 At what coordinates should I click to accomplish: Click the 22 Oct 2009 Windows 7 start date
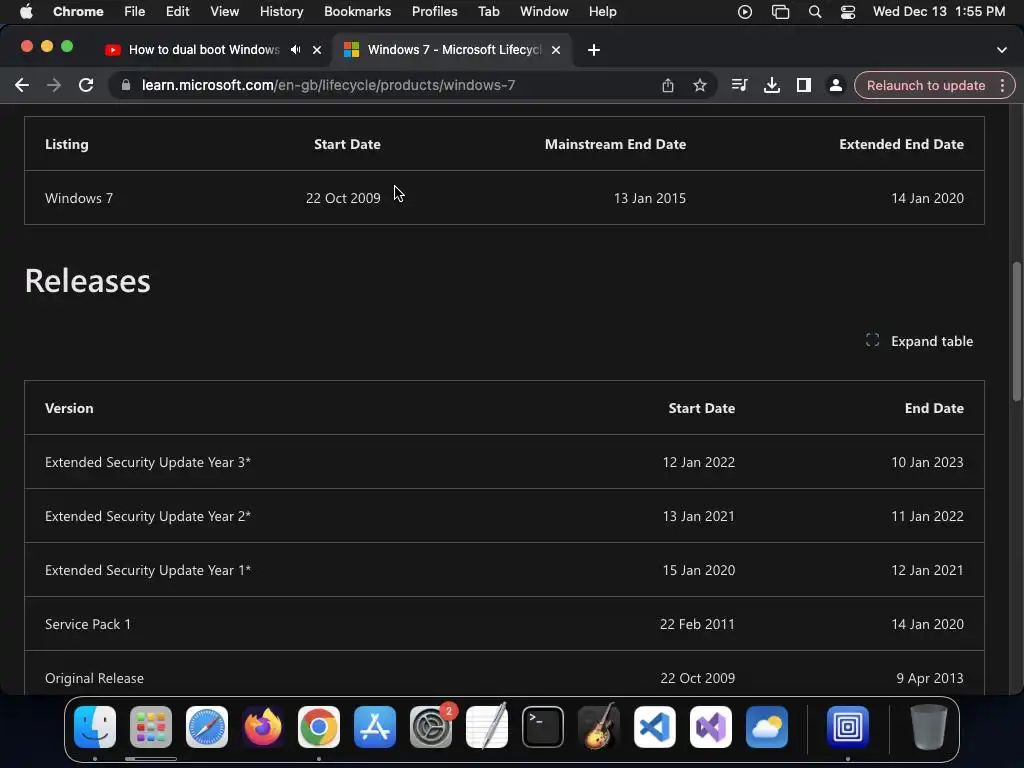pos(343,198)
